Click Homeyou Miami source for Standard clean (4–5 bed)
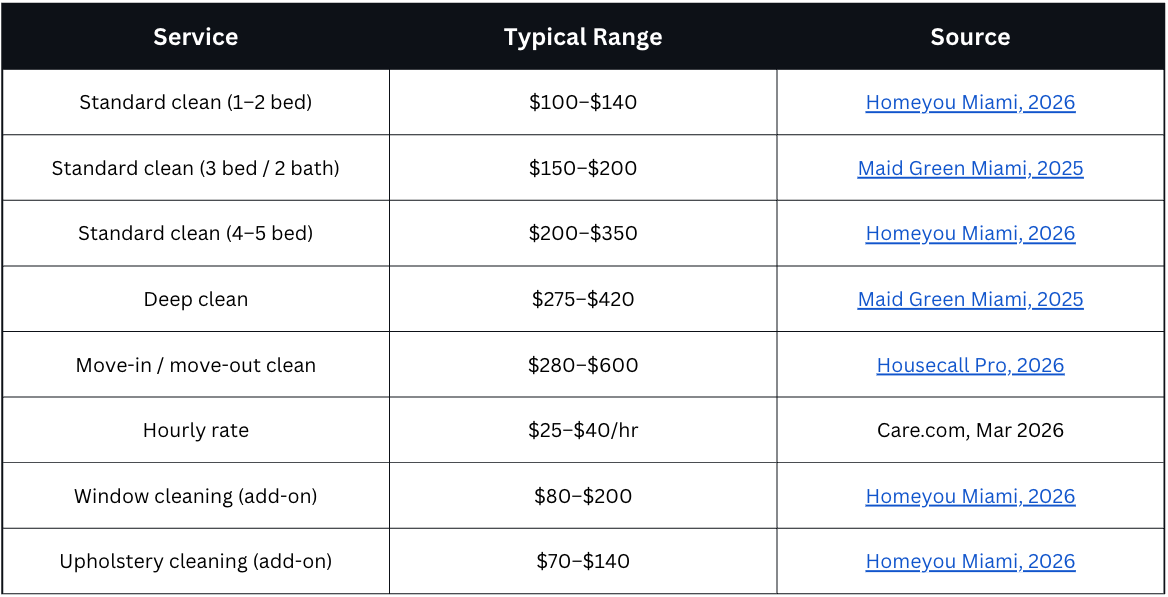Screen dimensions: 1168x597 (x=970, y=233)
